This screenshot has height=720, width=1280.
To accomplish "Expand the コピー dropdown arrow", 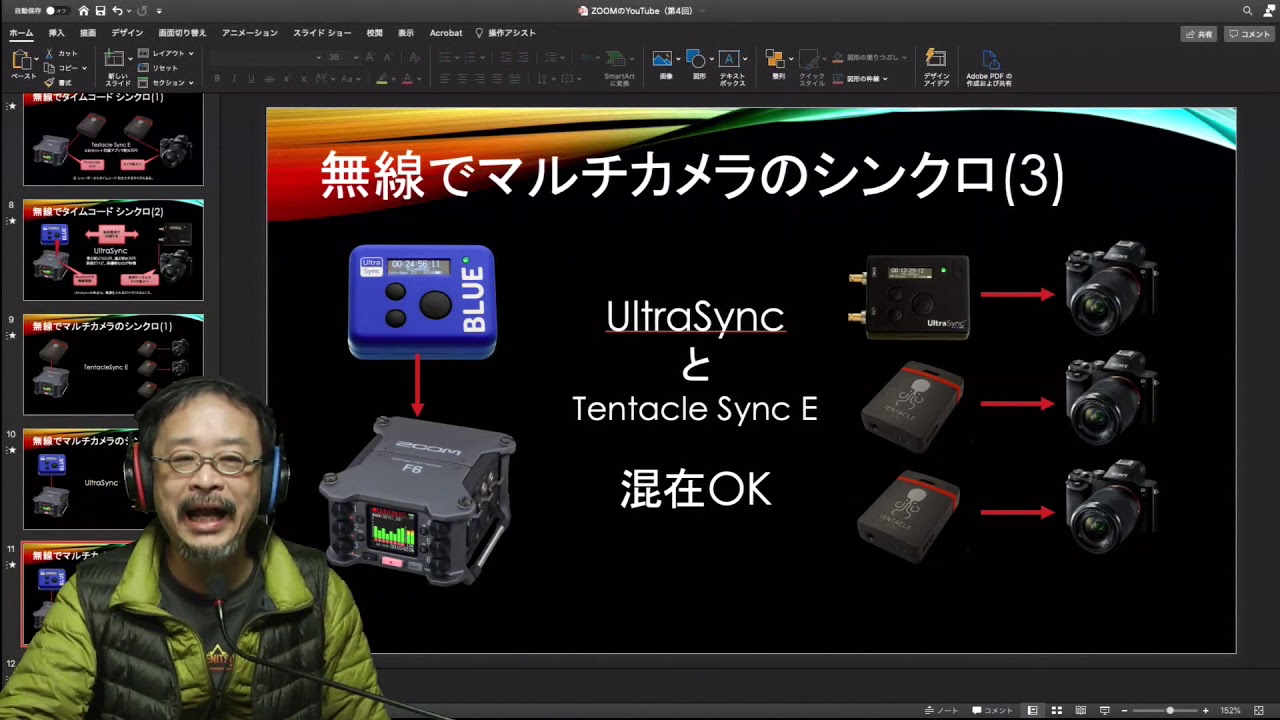I will click(x=84, y=68).
